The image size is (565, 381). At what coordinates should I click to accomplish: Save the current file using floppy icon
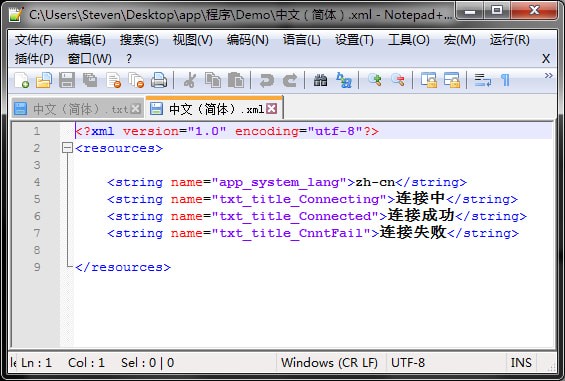67,80
